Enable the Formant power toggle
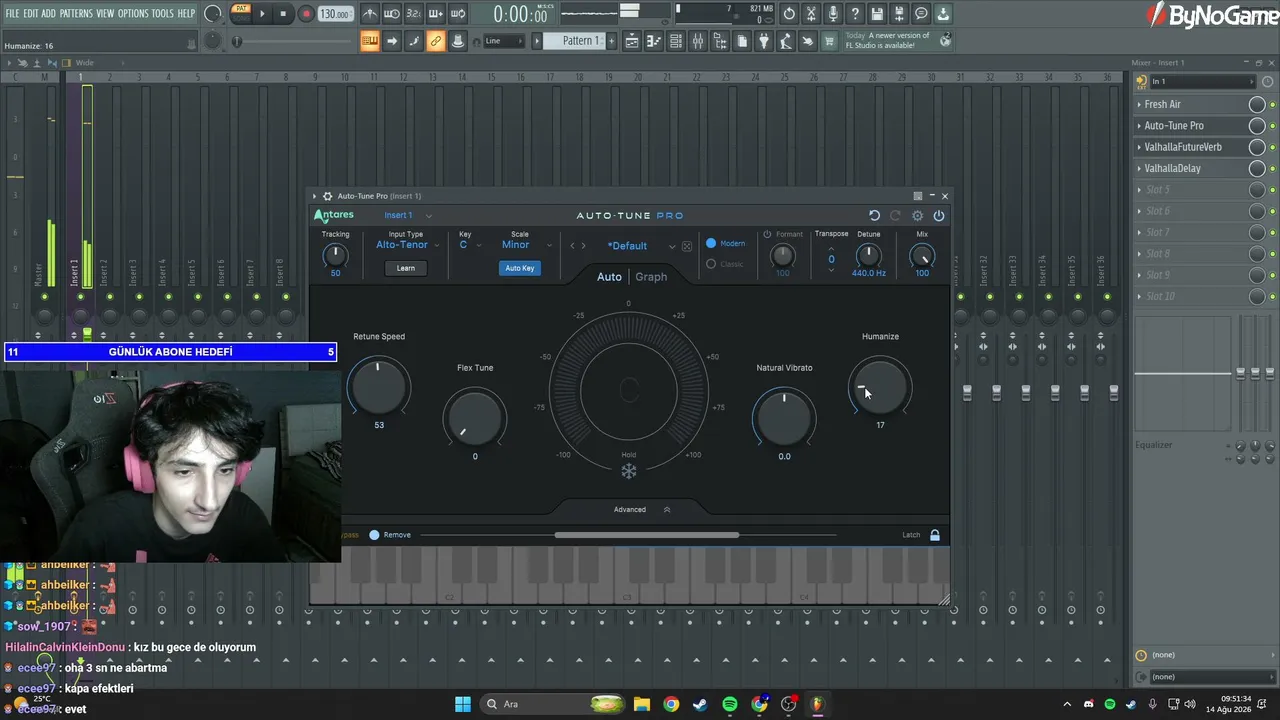Viewport: 1280px width, 720px height. (x=767, y=234)
